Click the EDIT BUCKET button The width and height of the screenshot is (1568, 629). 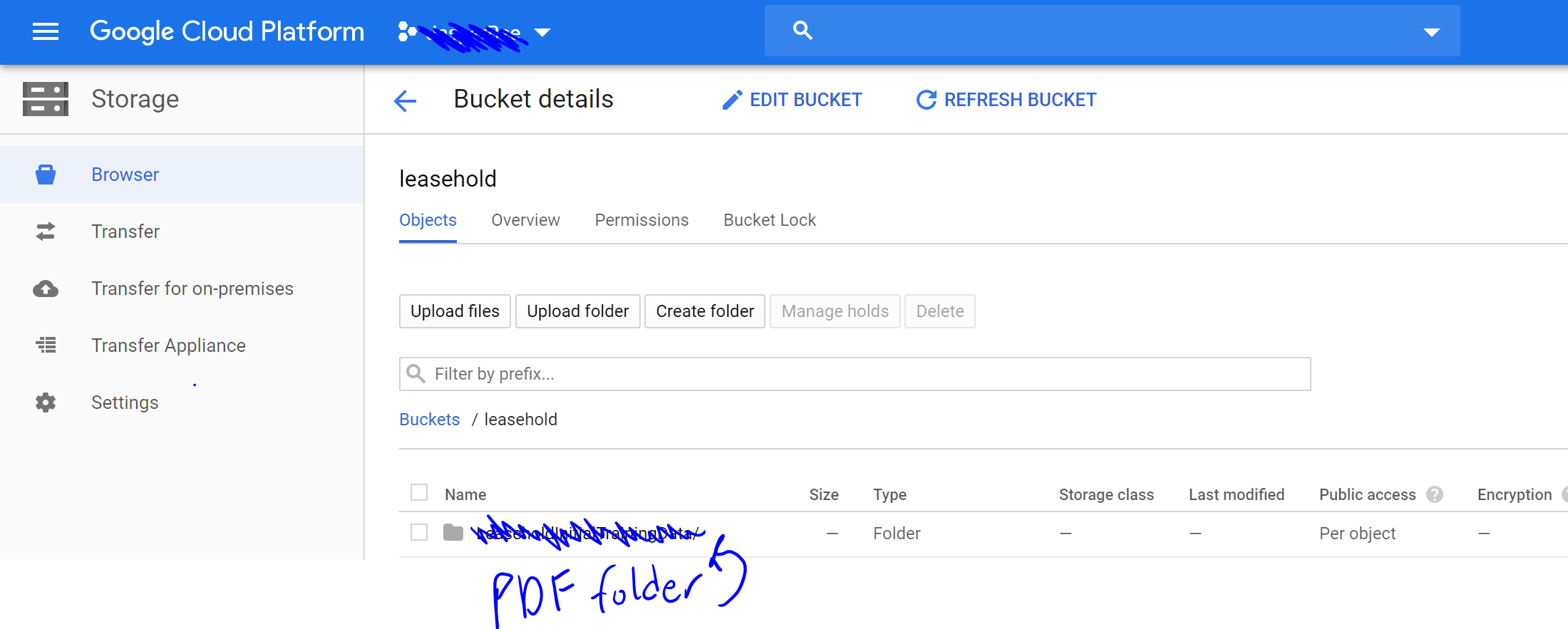click(792, 100)
